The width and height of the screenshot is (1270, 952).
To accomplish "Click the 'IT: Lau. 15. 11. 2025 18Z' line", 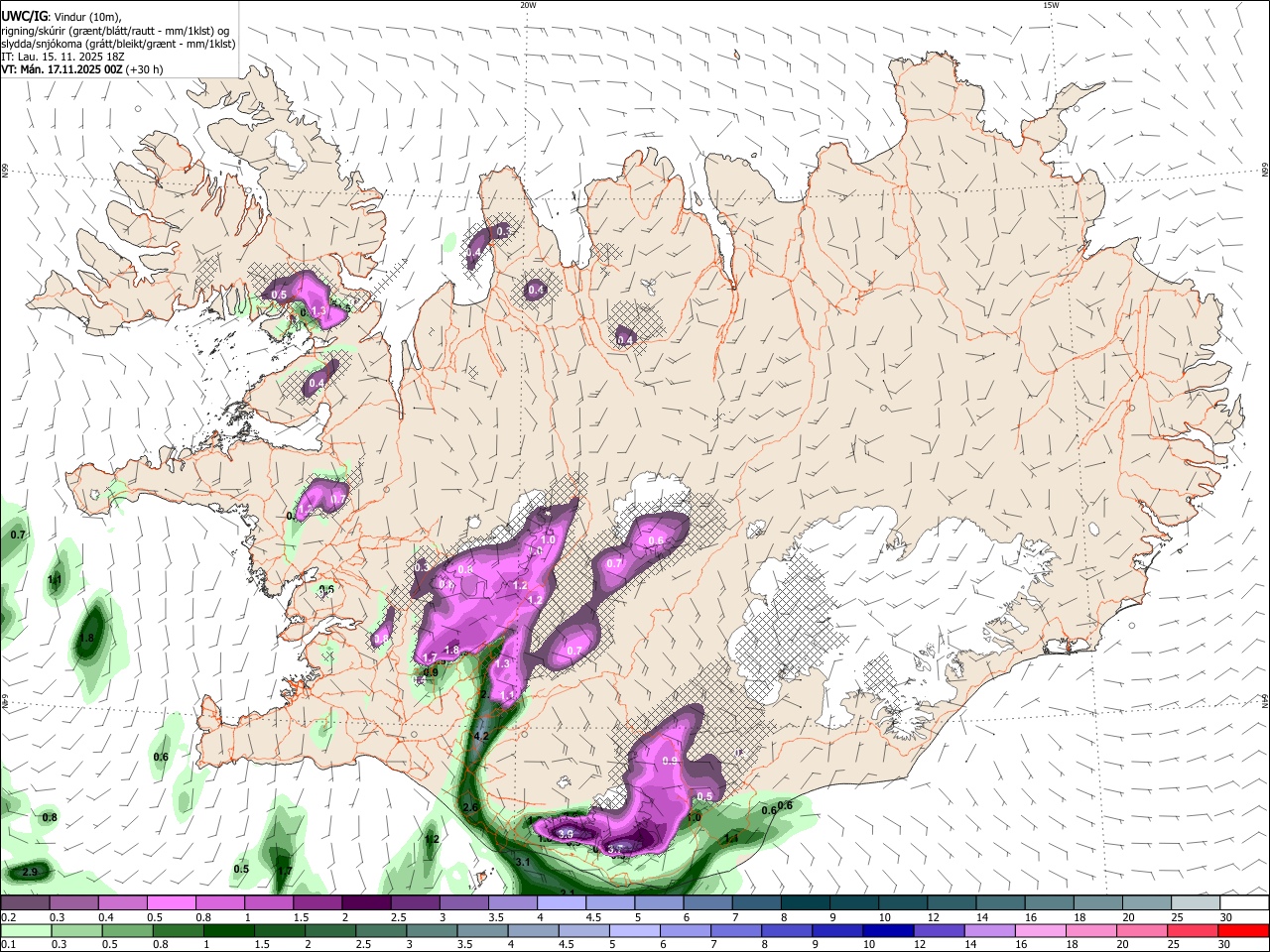I will pos(63,57).
